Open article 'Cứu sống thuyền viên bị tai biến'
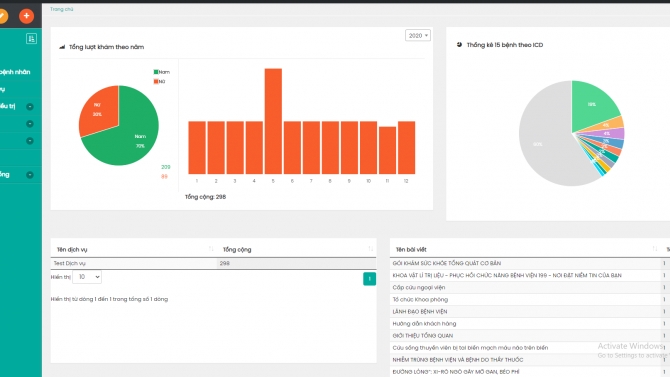Screen dimensions: 670x377 point(470,348)
